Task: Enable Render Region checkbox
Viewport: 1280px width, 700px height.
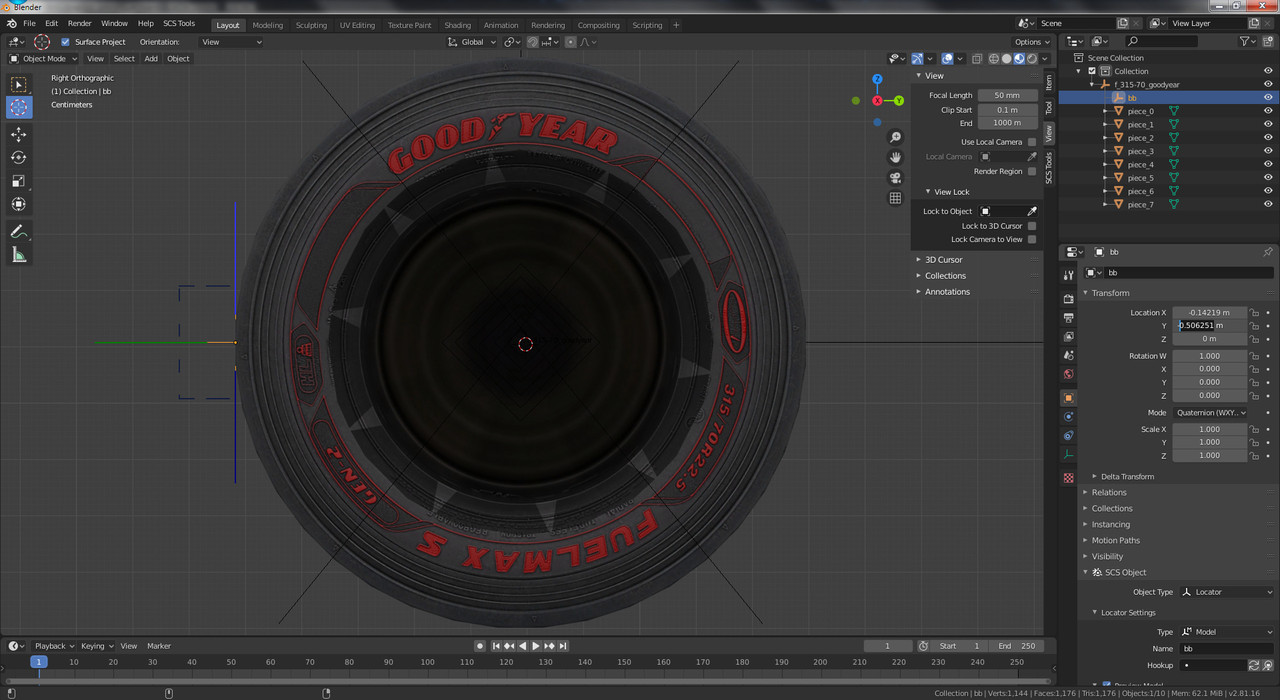Action: (1032, 171)
